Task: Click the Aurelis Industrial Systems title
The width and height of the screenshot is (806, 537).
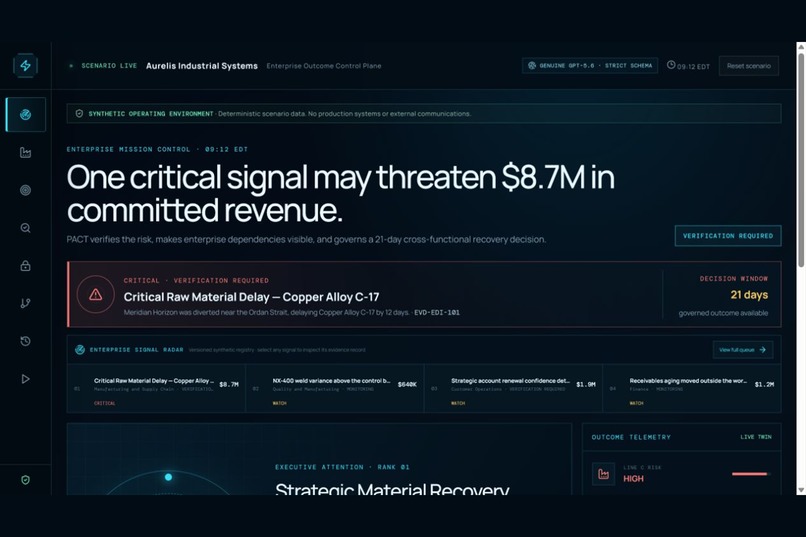Action: point(202,66)
